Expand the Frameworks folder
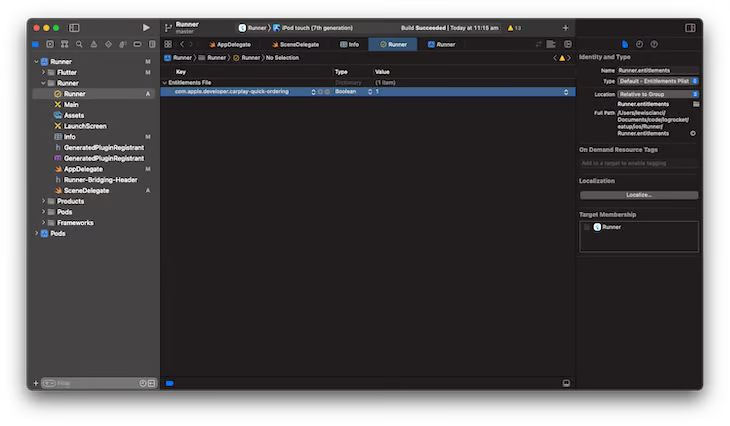The height and width of the screenshot is (426, 730). click(43, 223)
